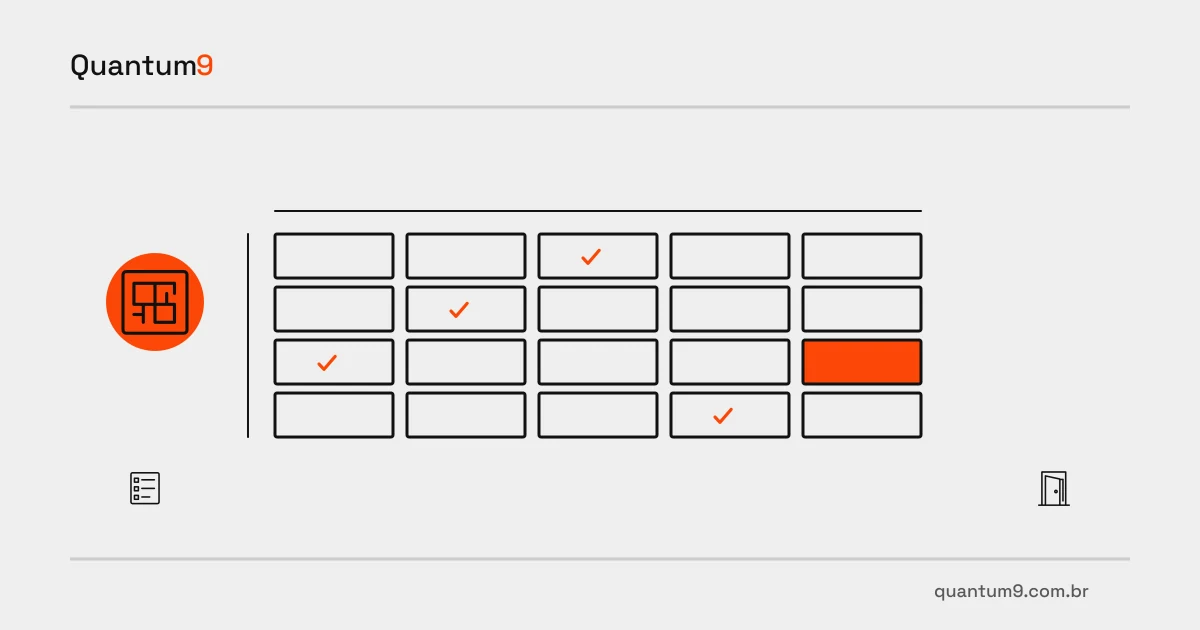Click the Quantum9 logo
This screenshot has height=630, width=1200.
click(141, 66)
